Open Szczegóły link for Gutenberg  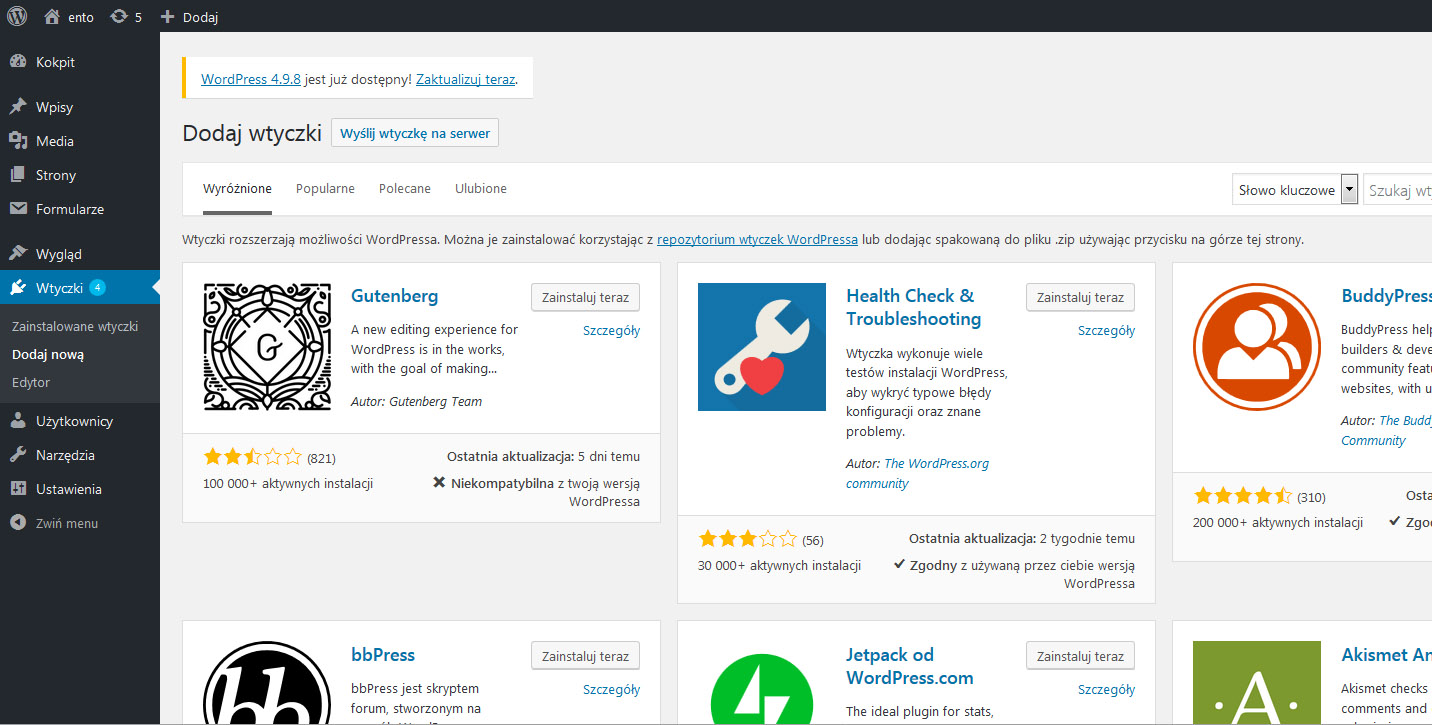(611, 331)
